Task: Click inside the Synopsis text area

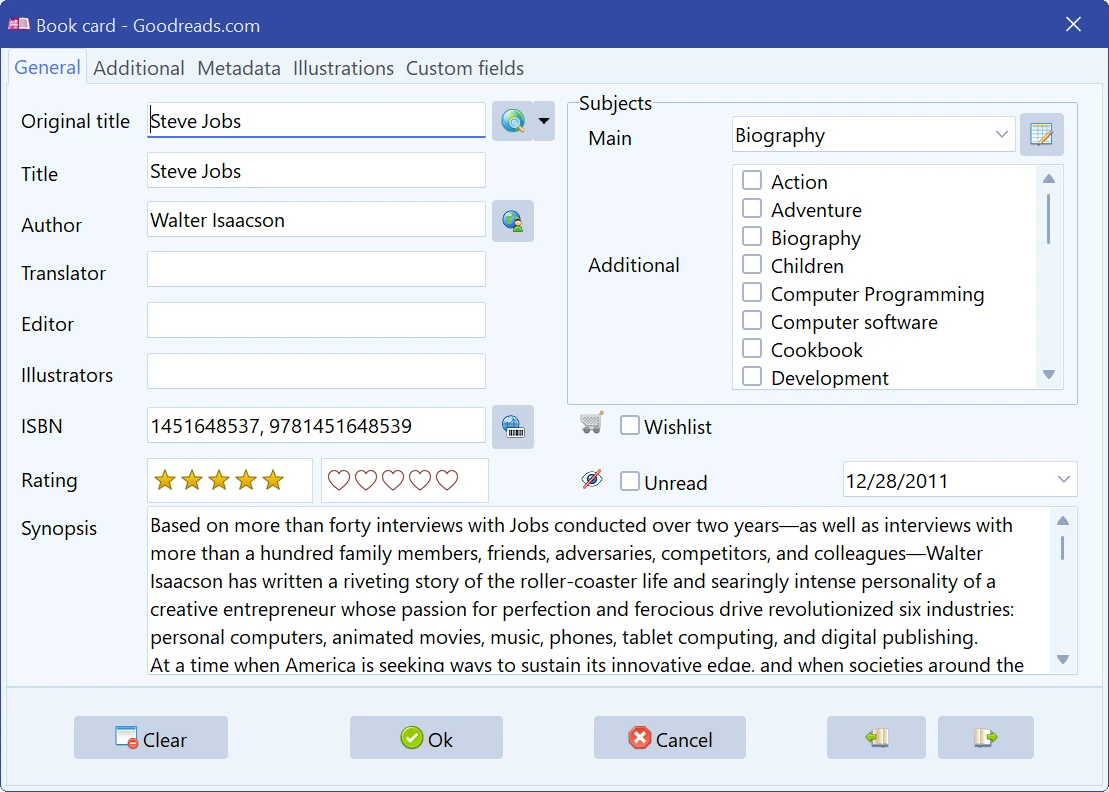Action: pos(598,590)
